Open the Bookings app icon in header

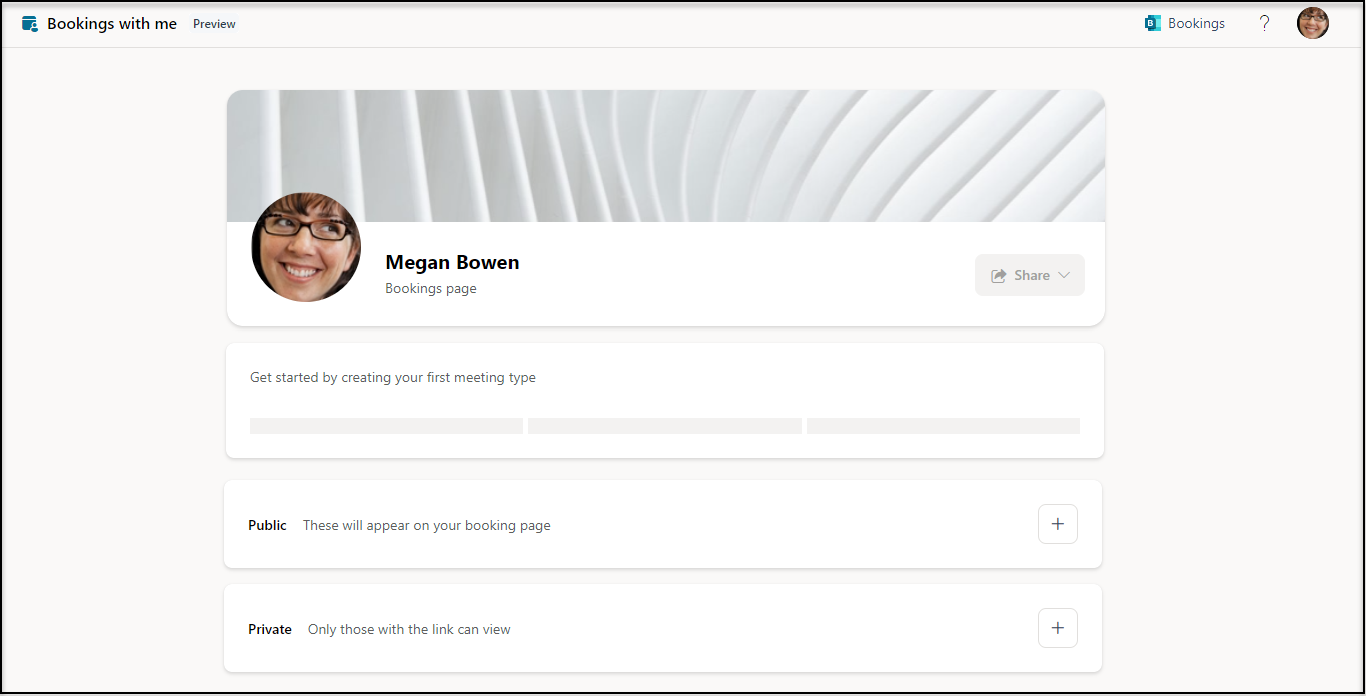tap(1153, 23)
